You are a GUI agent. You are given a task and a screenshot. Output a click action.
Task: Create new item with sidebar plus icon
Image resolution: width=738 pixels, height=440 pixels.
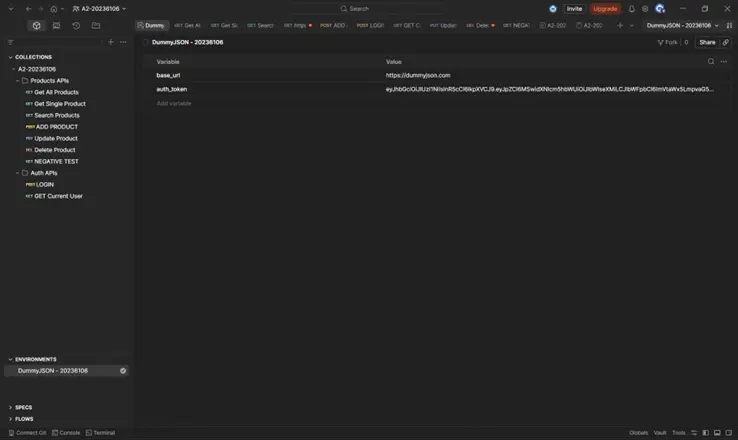pos(111,42)
